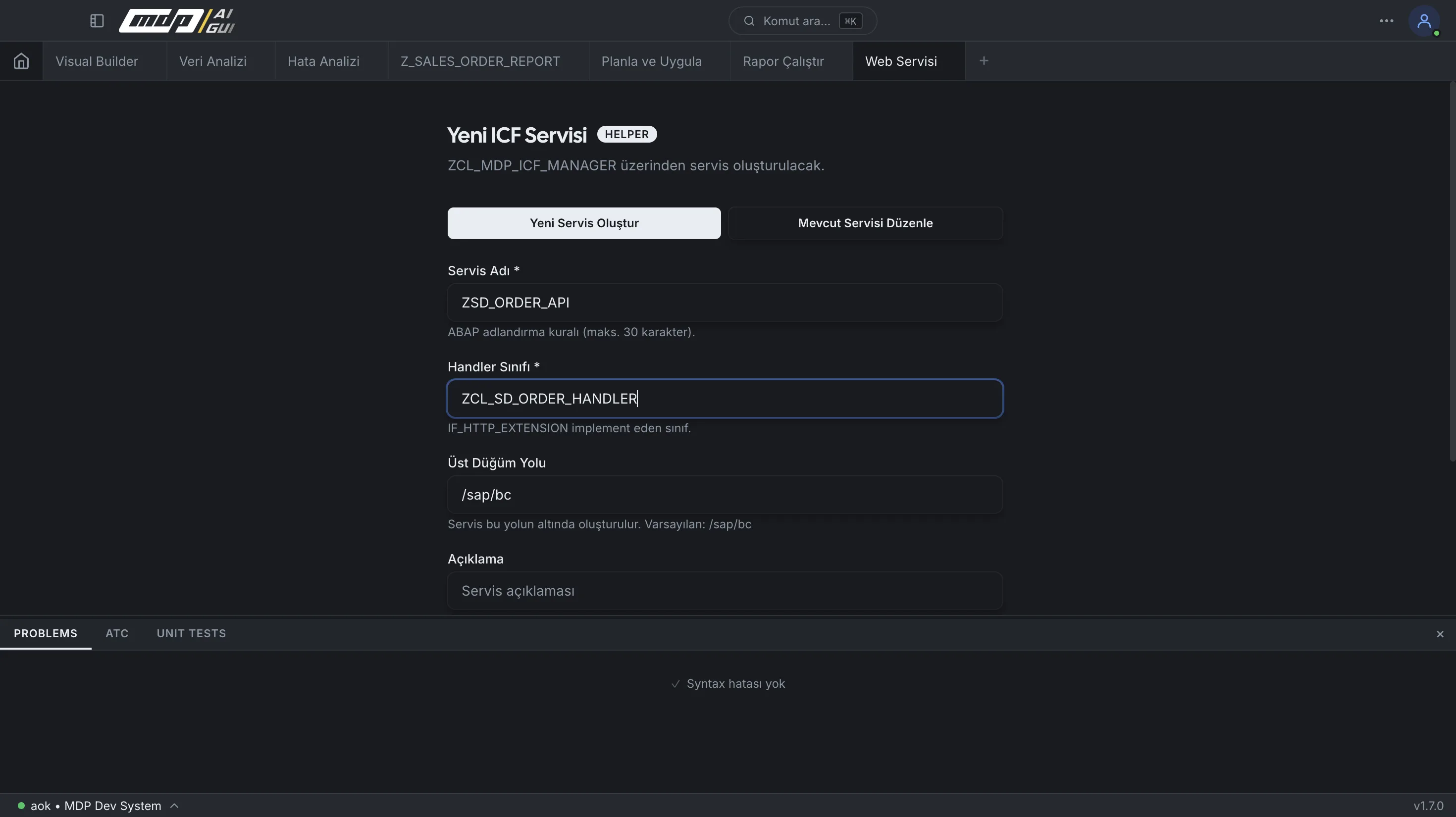Click the main vertical scrollbar
1456x817 pixels.
coord(1452,271)
